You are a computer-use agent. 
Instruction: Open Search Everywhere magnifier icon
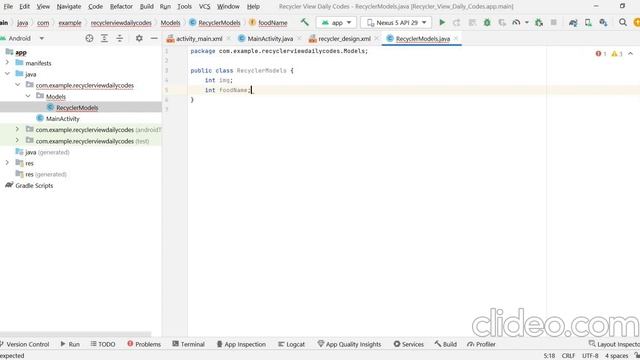tap(622, 22)
